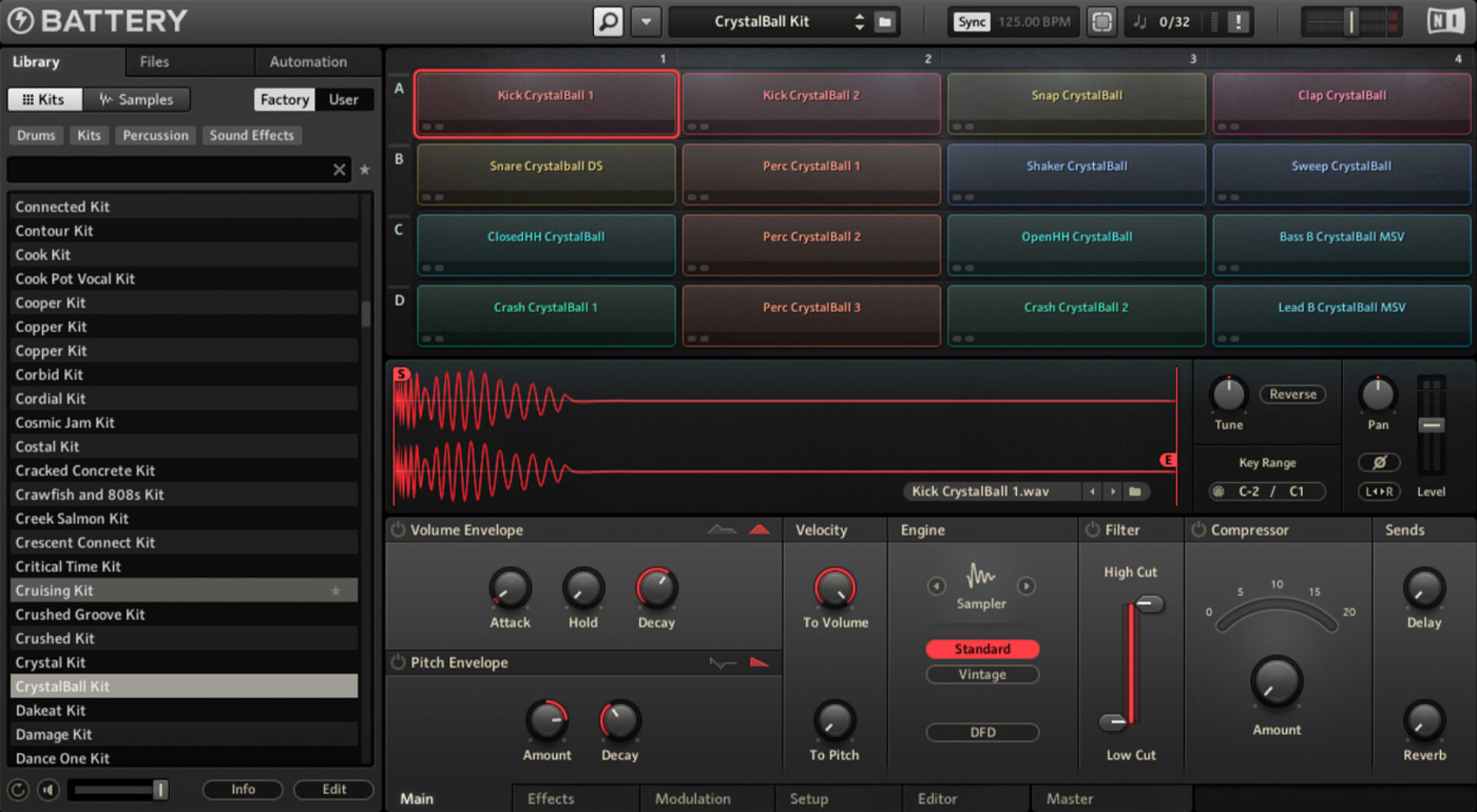This screenshot has width=1477, height=812.
Task: Click the phase invert icon near Level
Action: click(x=1379, y=462)
